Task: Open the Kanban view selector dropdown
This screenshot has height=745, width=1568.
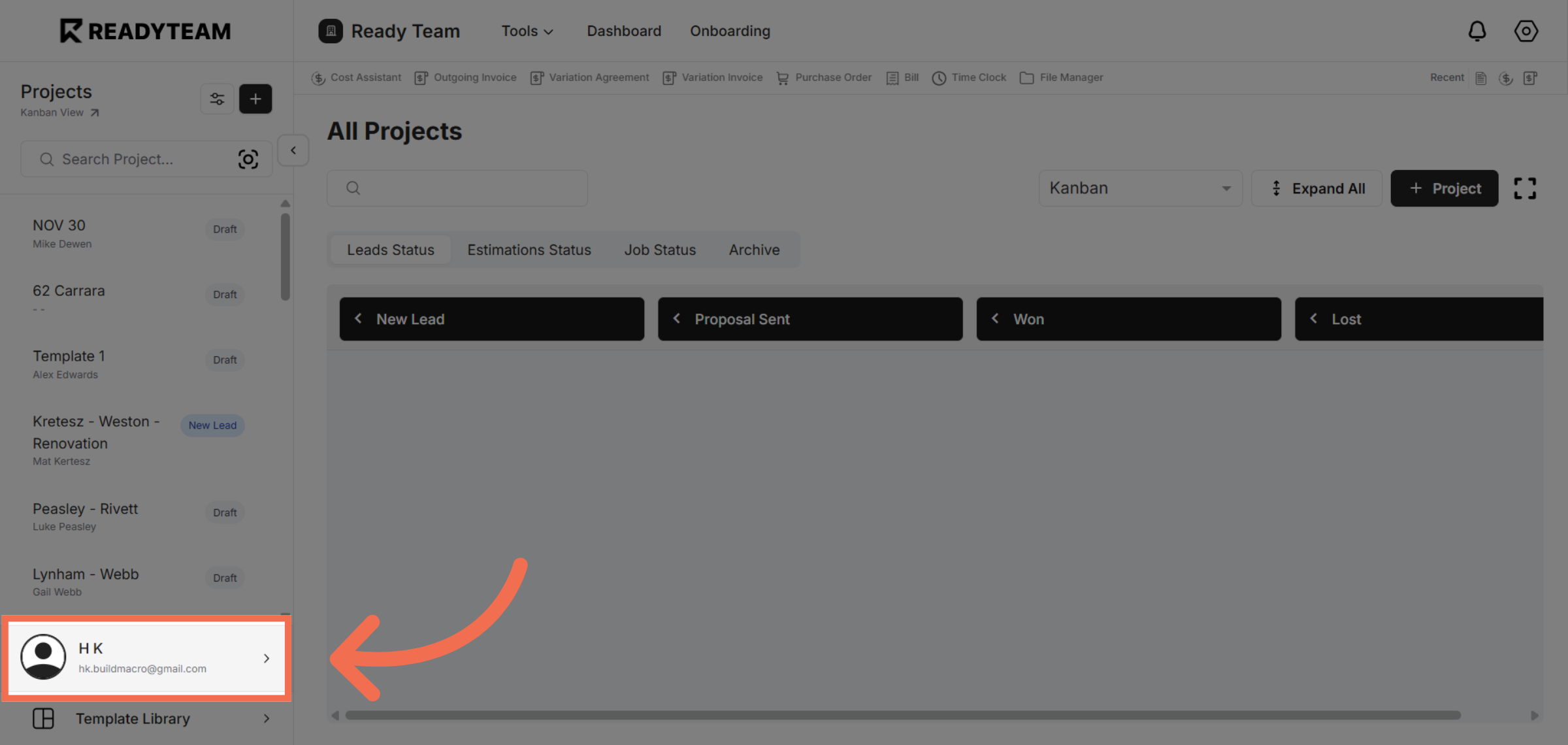Action: coord(1140,188)
